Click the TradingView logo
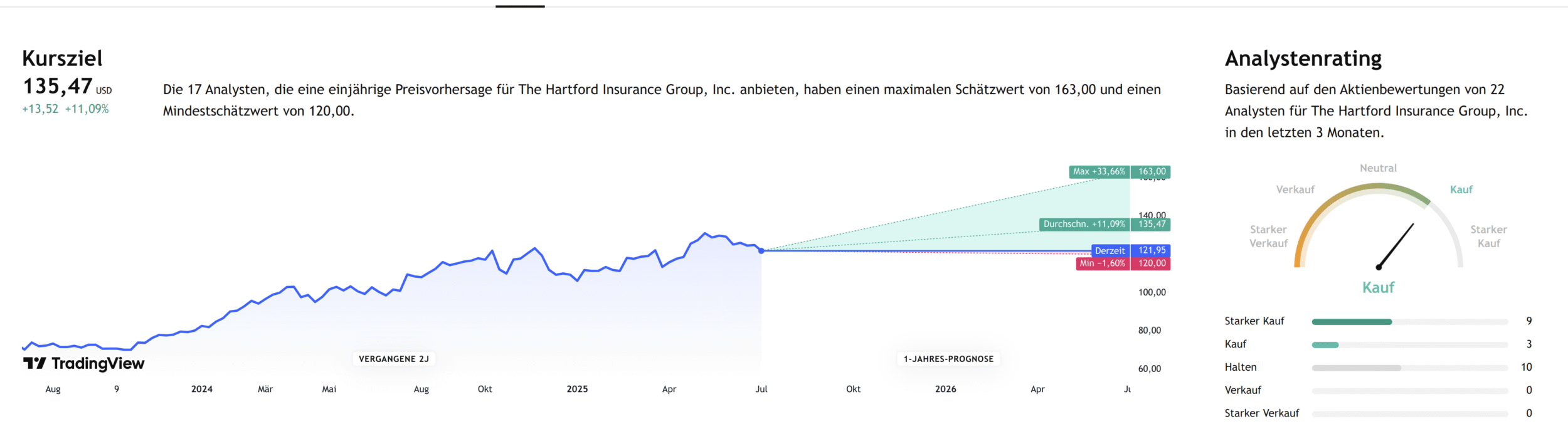Screen dimensions: 1568x441 (83, 363)
